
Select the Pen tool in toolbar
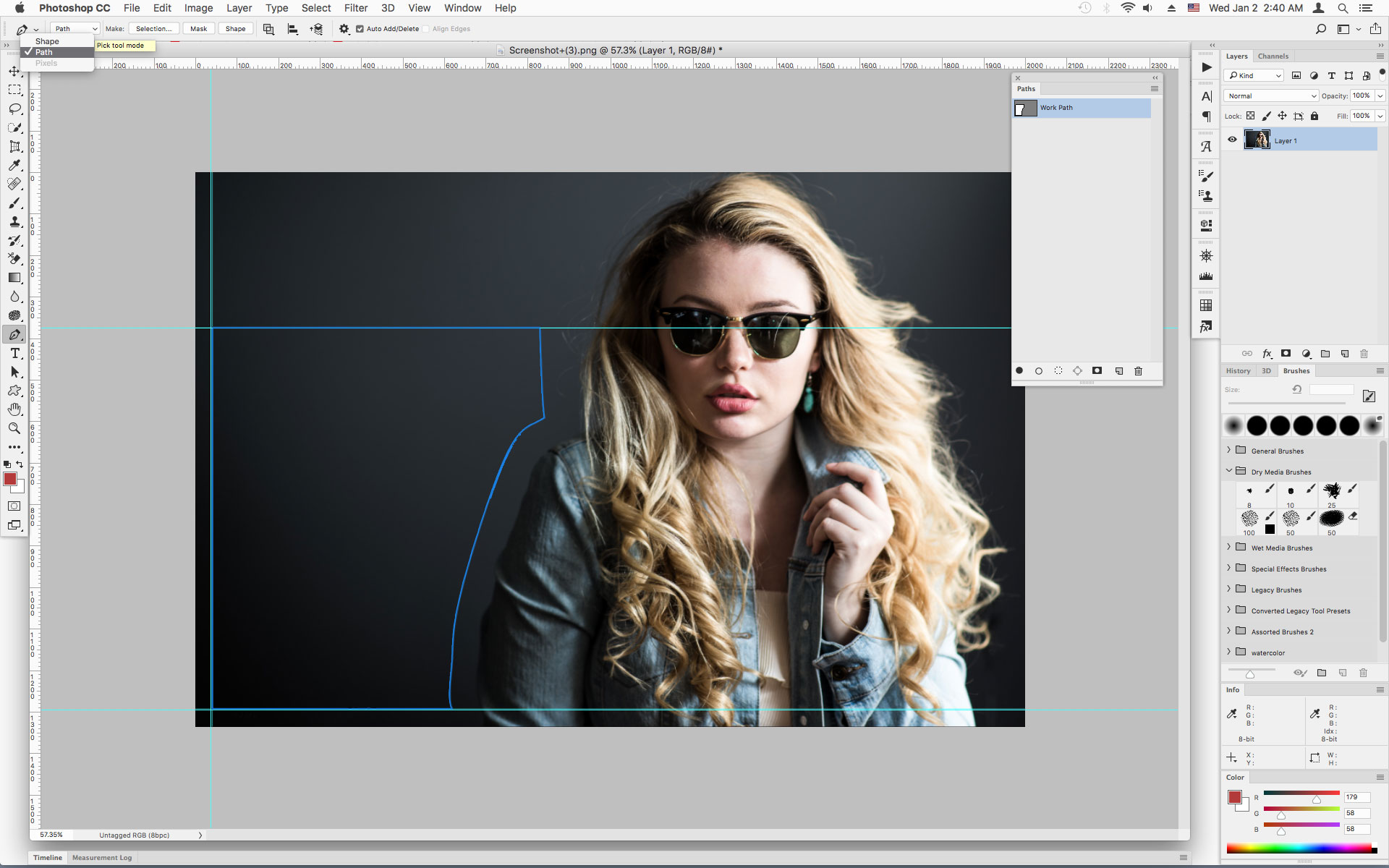[x=14, y=334]
